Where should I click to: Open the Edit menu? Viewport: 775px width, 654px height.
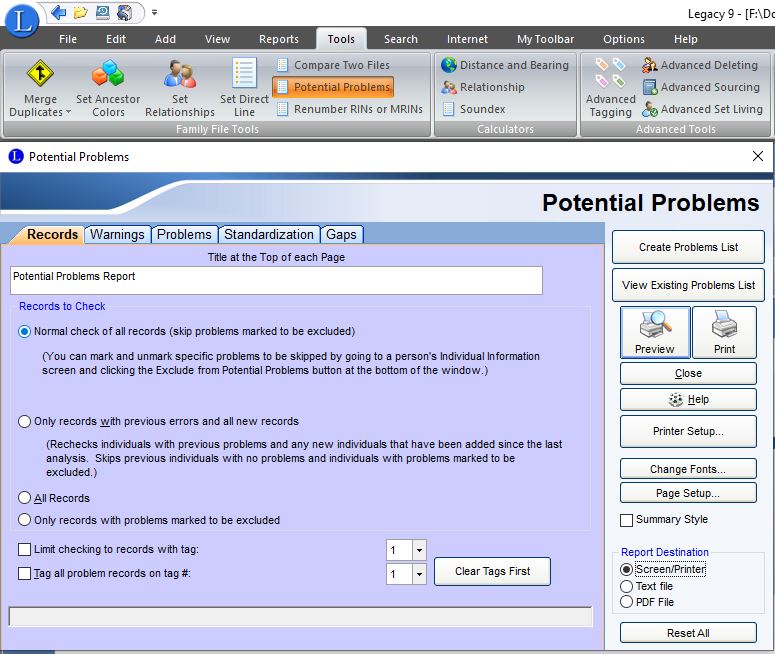click(116, 39)
